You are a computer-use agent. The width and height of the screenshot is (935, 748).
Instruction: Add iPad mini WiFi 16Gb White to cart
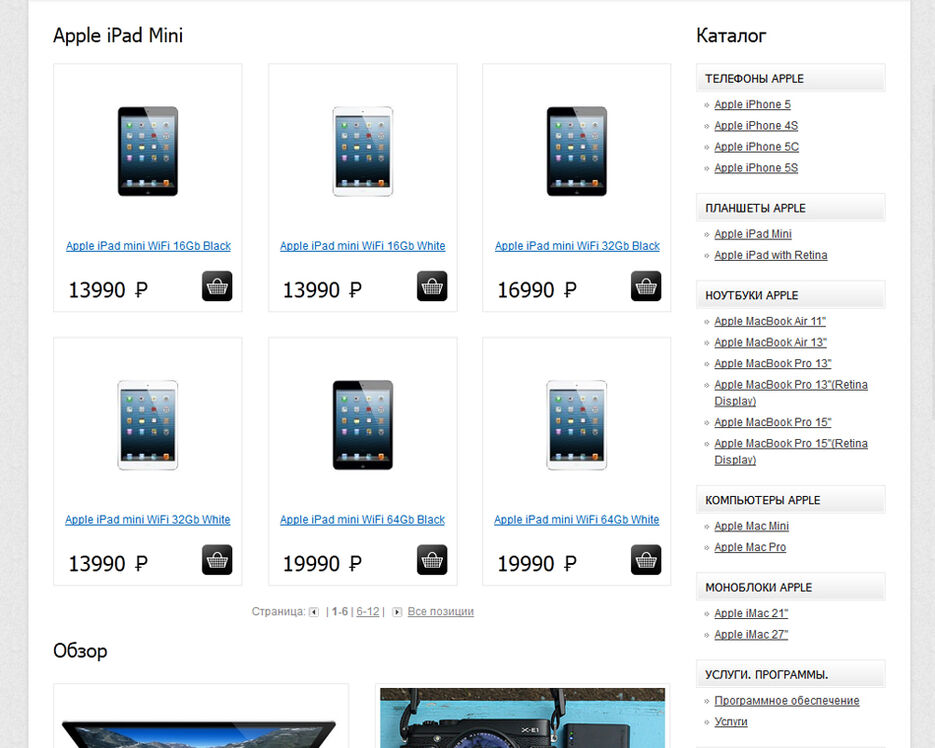pyautogui.click(x=432, y=286)
